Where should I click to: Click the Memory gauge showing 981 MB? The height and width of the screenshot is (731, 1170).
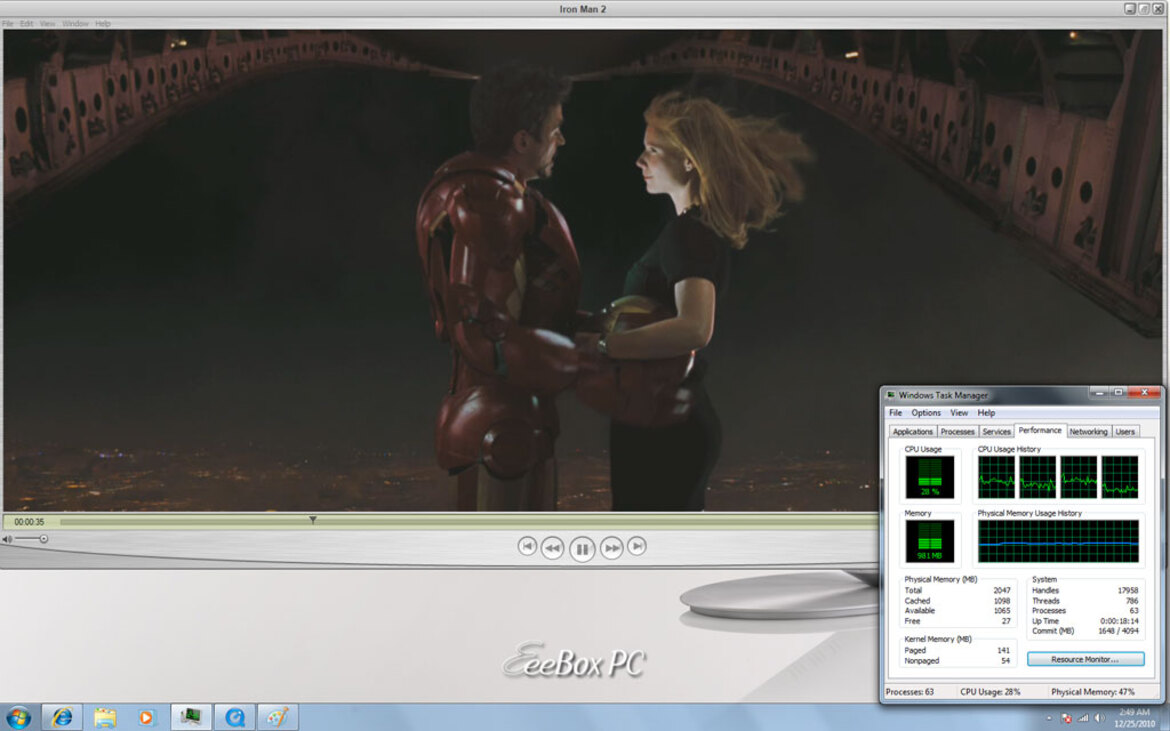[x=930, y=541]
